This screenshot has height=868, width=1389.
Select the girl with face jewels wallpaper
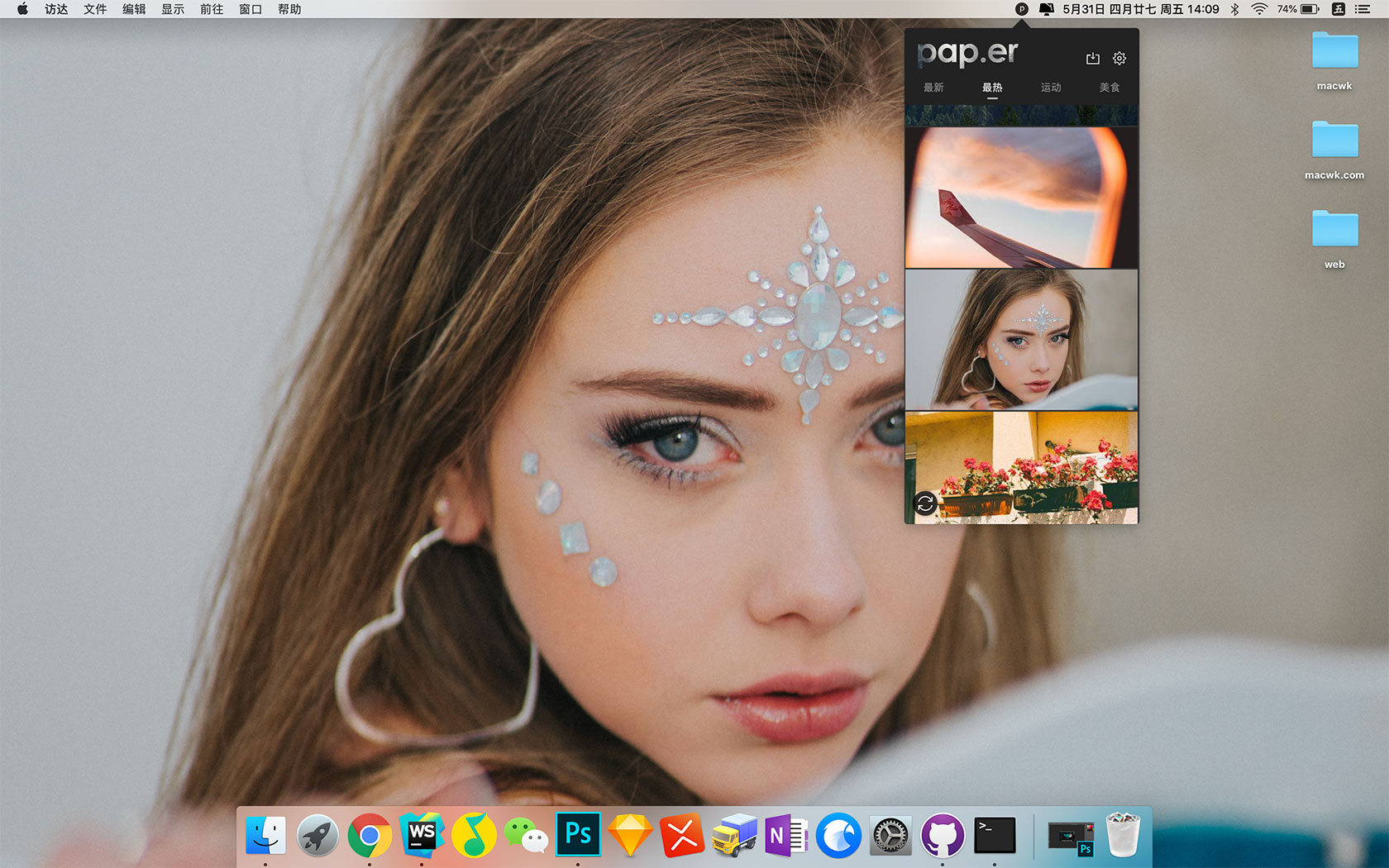click(1022, 340)
